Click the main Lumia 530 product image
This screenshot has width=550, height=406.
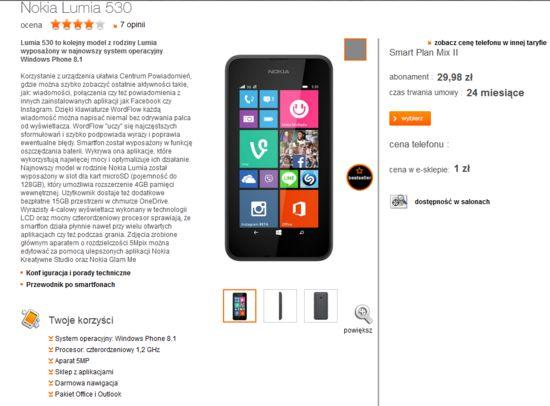click(x=279, y=158)
